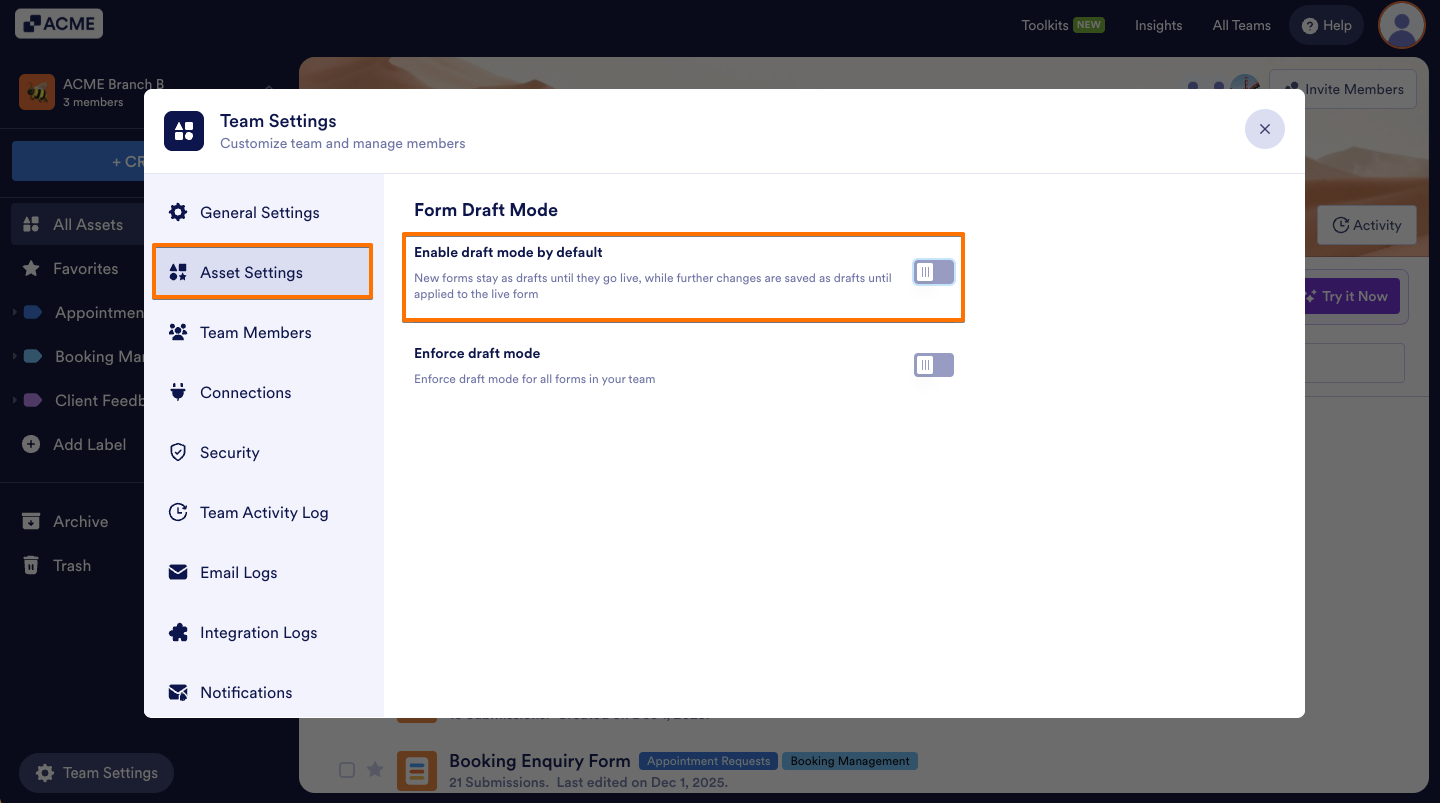Open General Settings gear icon
Screen dimensions: 1440x803
click(x=178, y=212)
